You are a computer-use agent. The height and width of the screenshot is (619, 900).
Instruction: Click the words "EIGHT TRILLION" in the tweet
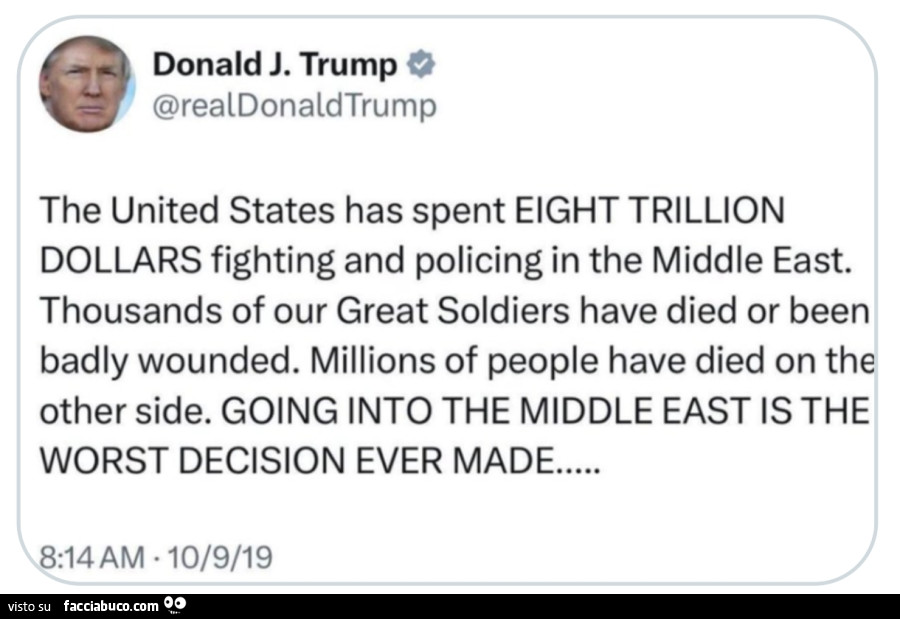[648, 210]
